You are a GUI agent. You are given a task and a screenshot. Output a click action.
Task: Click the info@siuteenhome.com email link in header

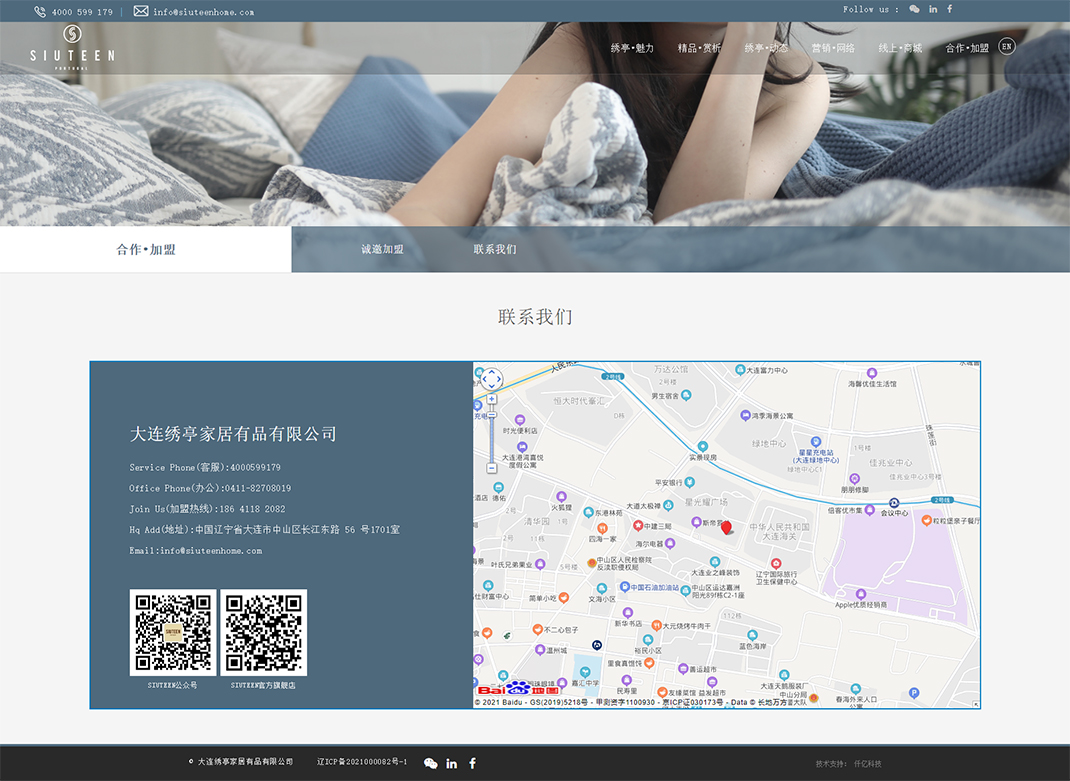(x=203, y=12)
